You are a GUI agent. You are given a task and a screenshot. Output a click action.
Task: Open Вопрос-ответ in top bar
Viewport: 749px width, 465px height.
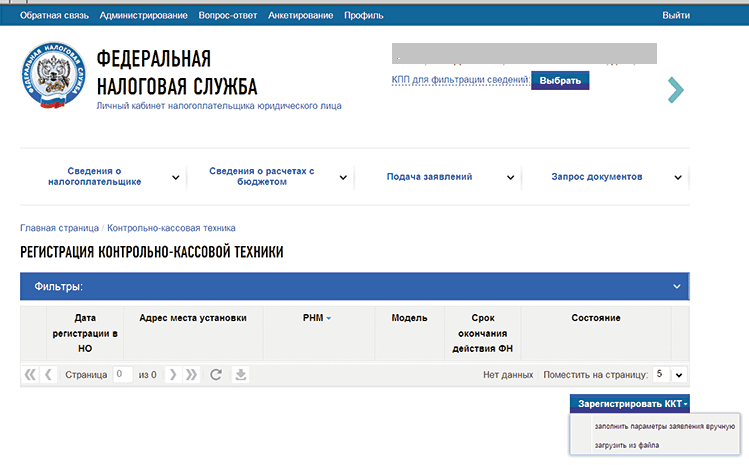(227, 15)
